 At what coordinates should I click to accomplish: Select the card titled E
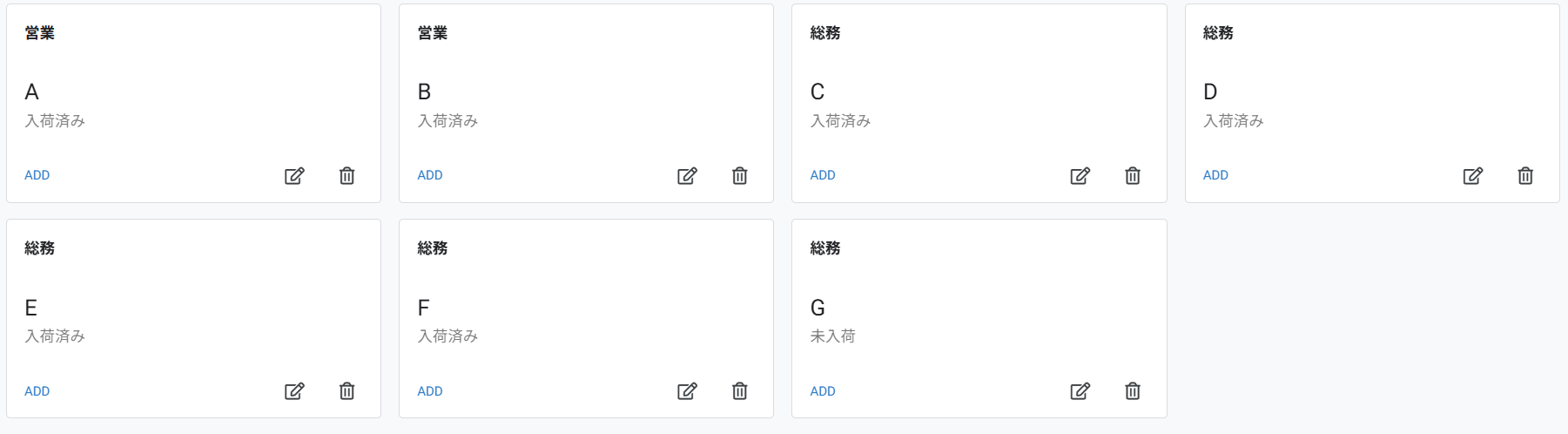pyautogui.click(x=193, y=318)
